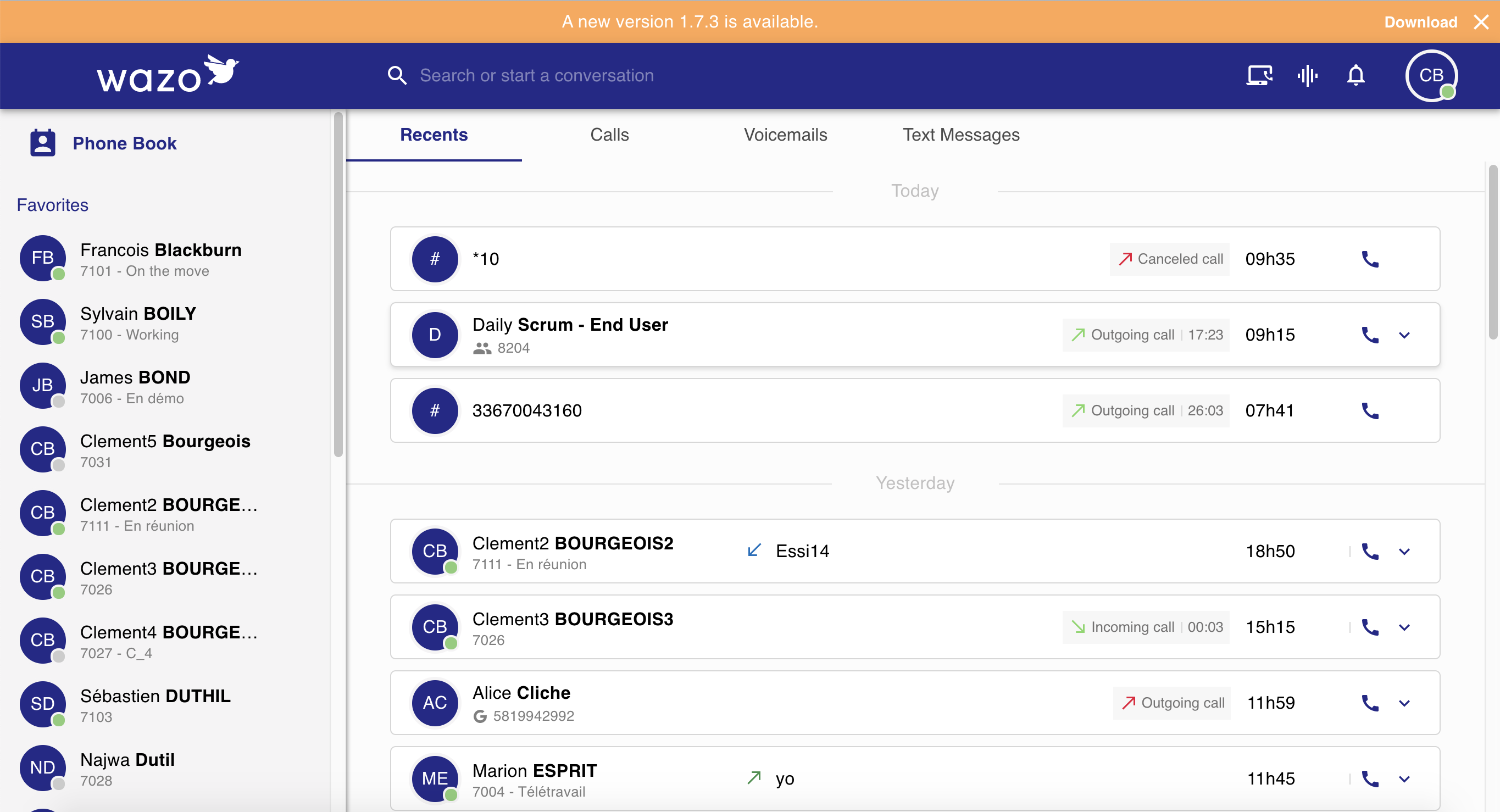This screenshot has height=812, width=1500.
Task: Click the SB avatar of Sylvain BOILY
Action: 42,322
